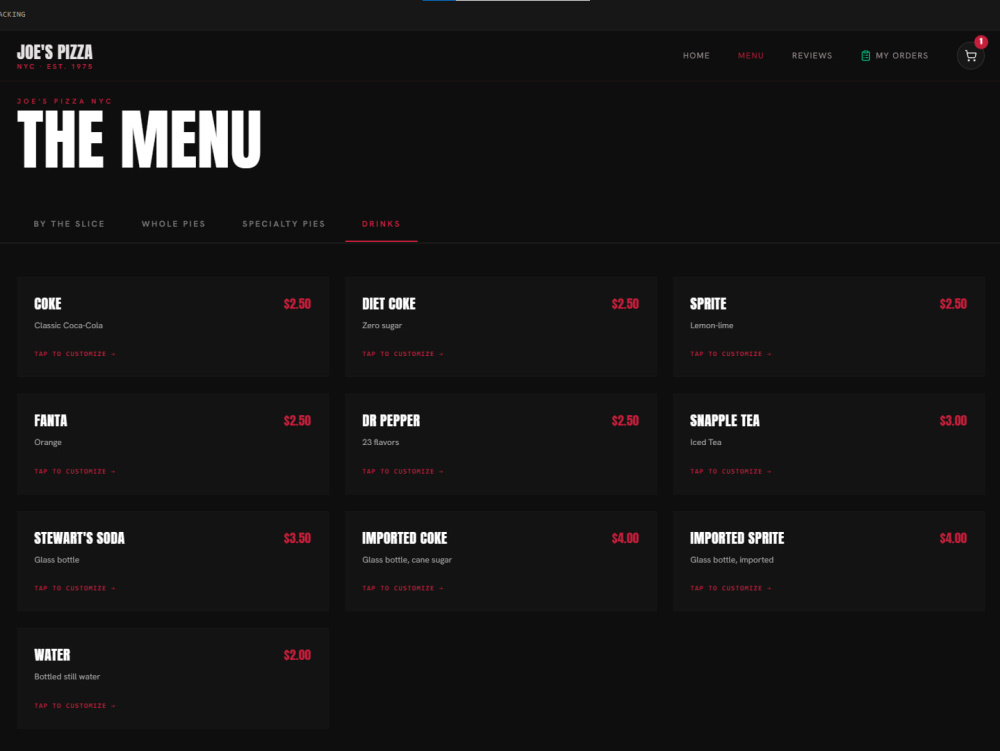Click "The Menu" page heading
The image size is (1000, 751).
coord(139,139)
